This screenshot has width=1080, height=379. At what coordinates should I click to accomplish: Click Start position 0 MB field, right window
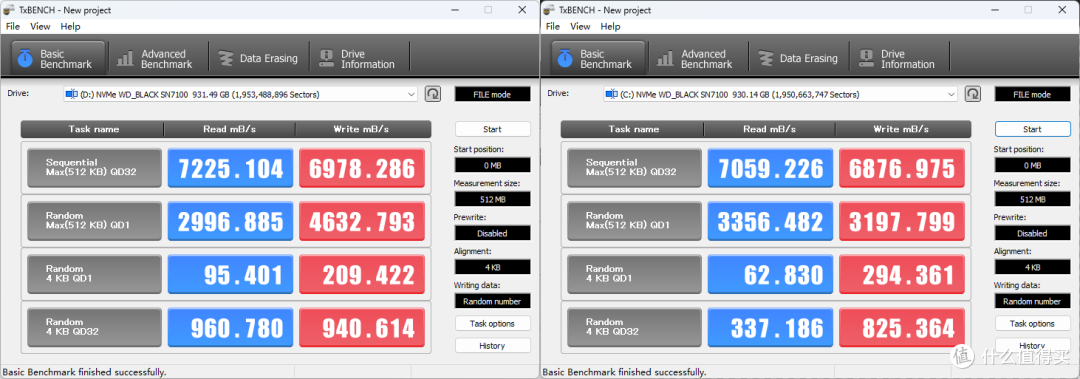(1032, 165)
